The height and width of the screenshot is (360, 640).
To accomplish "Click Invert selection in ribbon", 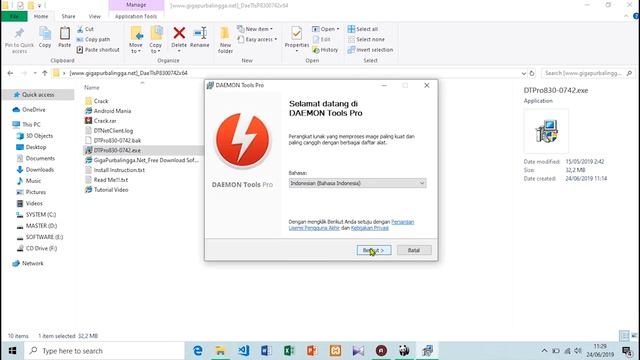I will click(x=370, y=50).
